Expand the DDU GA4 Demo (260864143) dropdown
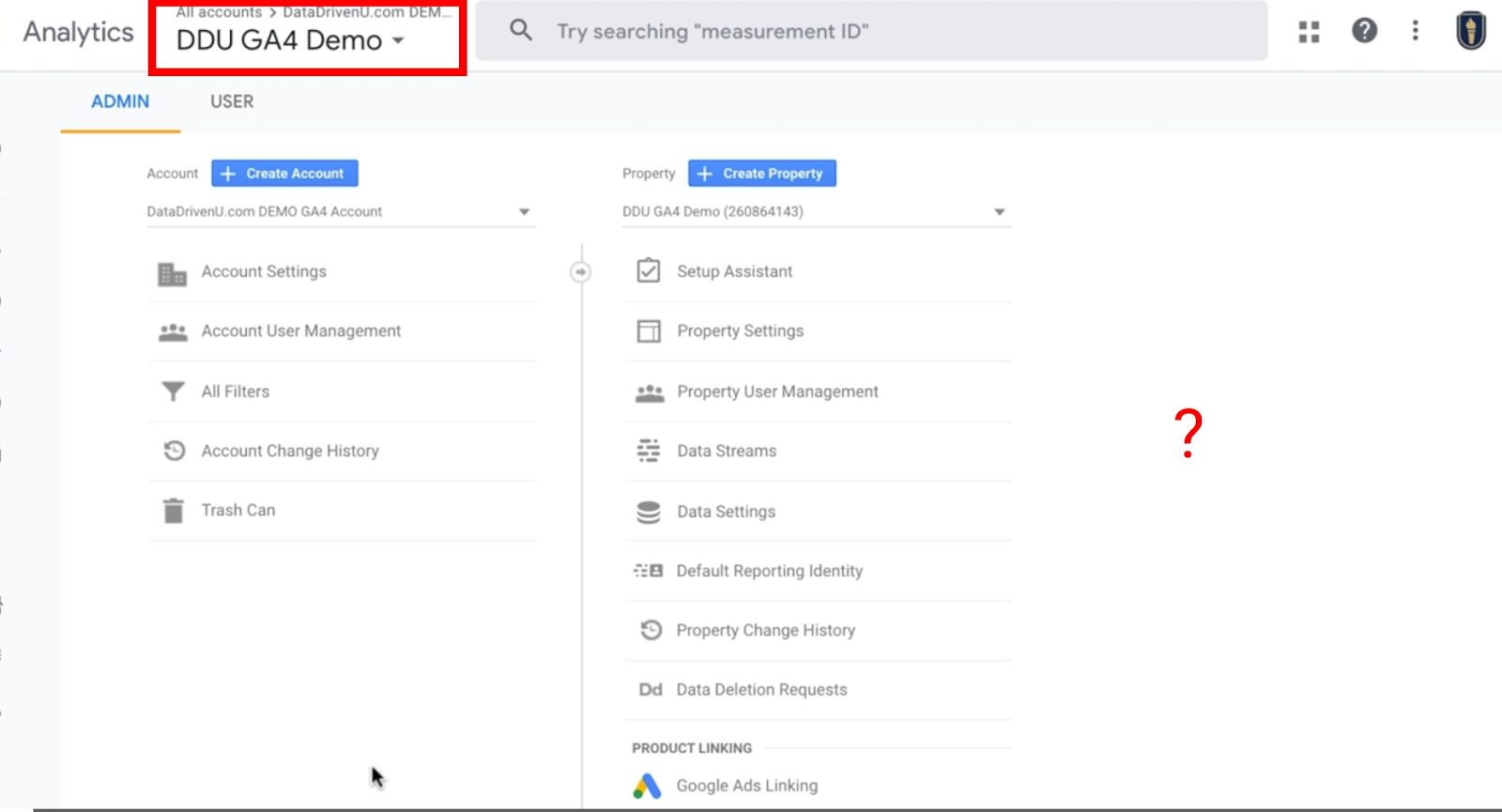The height and width of the screenshot is (812, 1502). (x=817, y=212)
